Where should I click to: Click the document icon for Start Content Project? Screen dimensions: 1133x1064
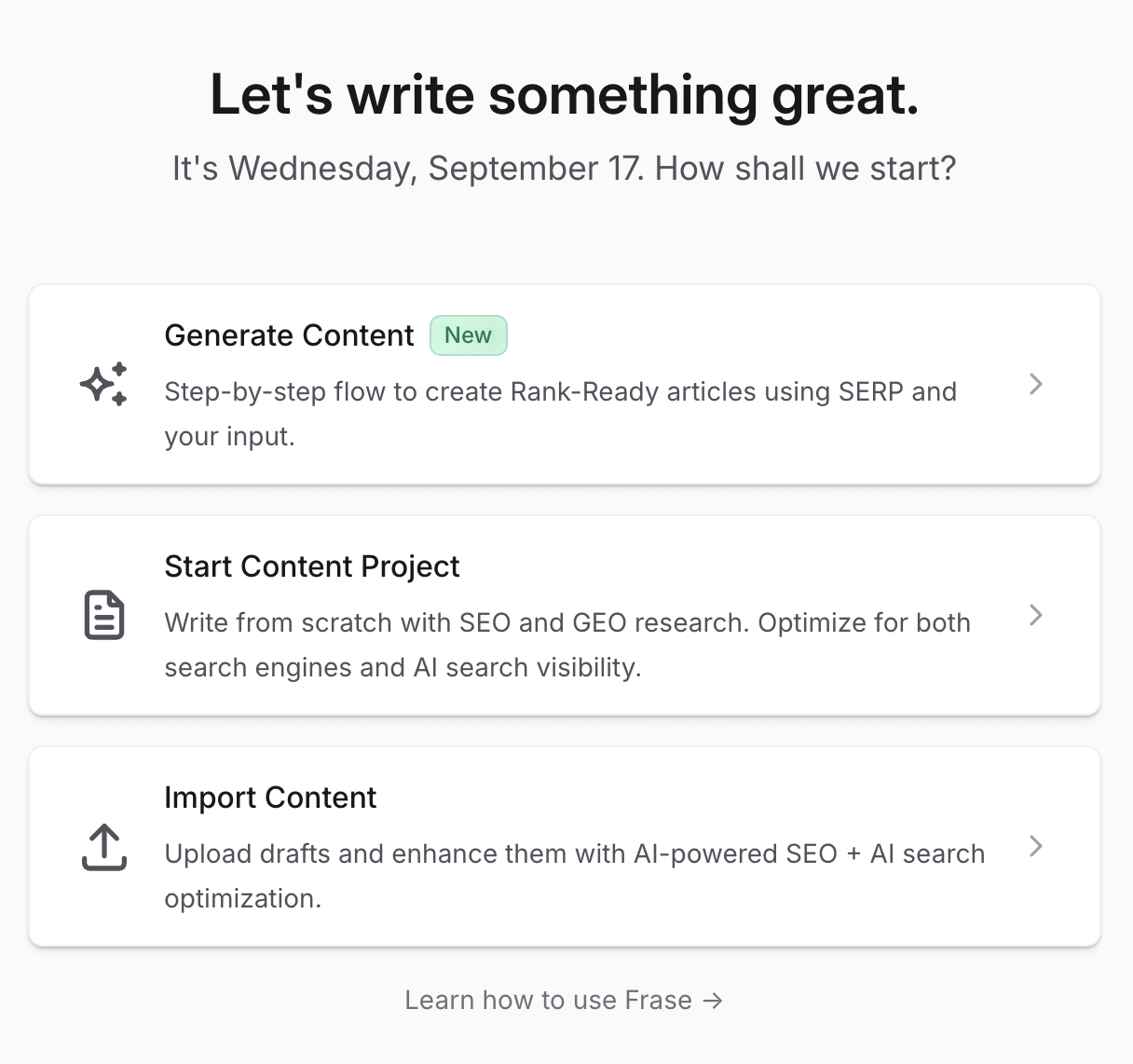pos(103,615)
